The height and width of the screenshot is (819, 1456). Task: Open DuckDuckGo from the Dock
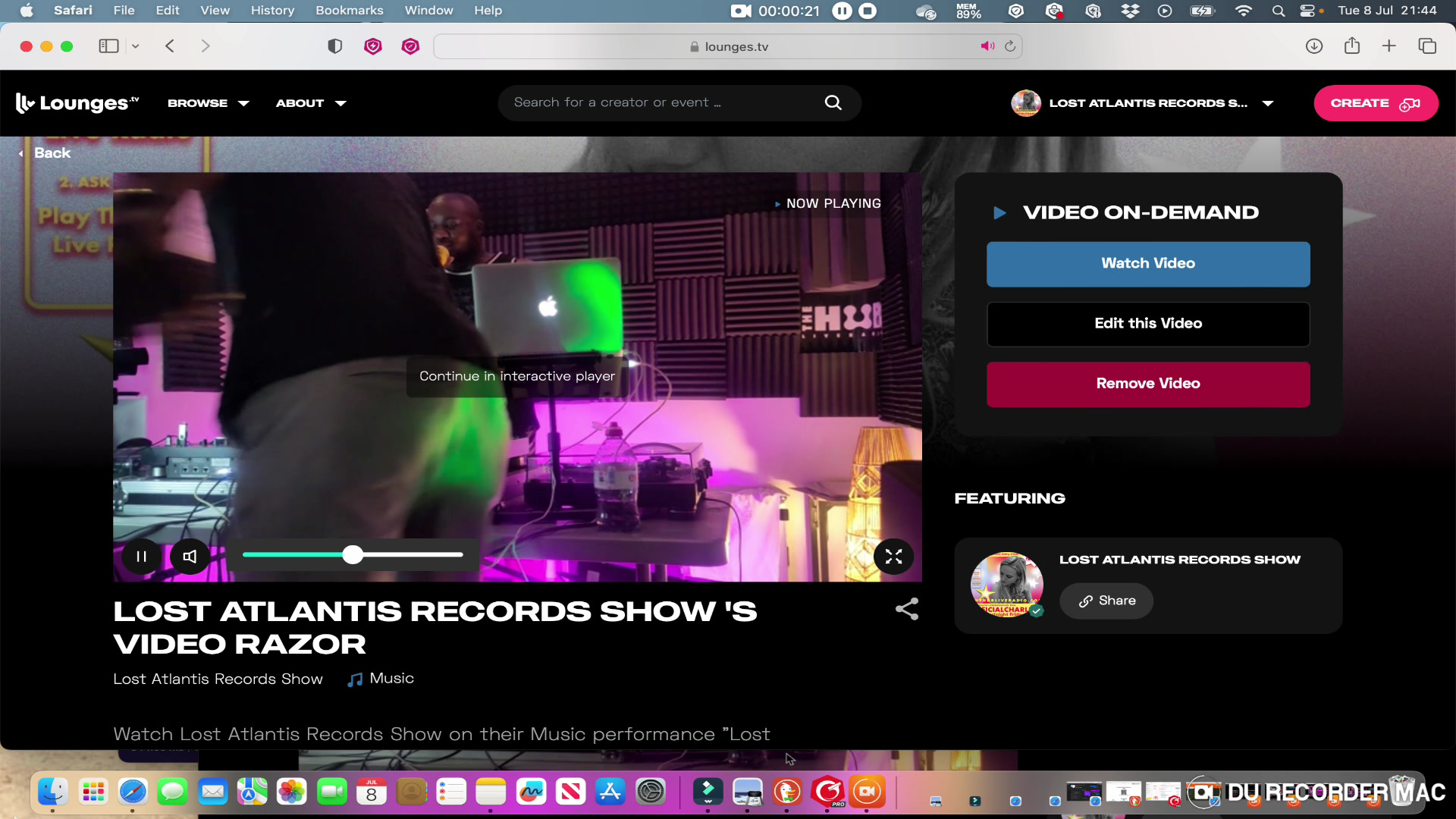787,792
